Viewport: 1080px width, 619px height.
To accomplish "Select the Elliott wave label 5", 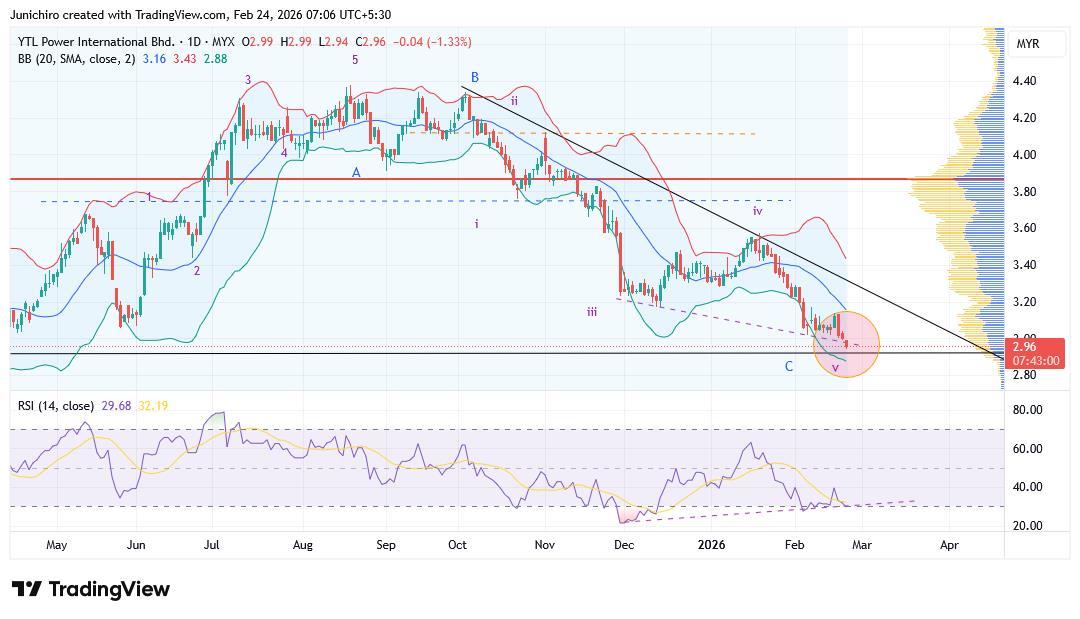I will 355,60.
